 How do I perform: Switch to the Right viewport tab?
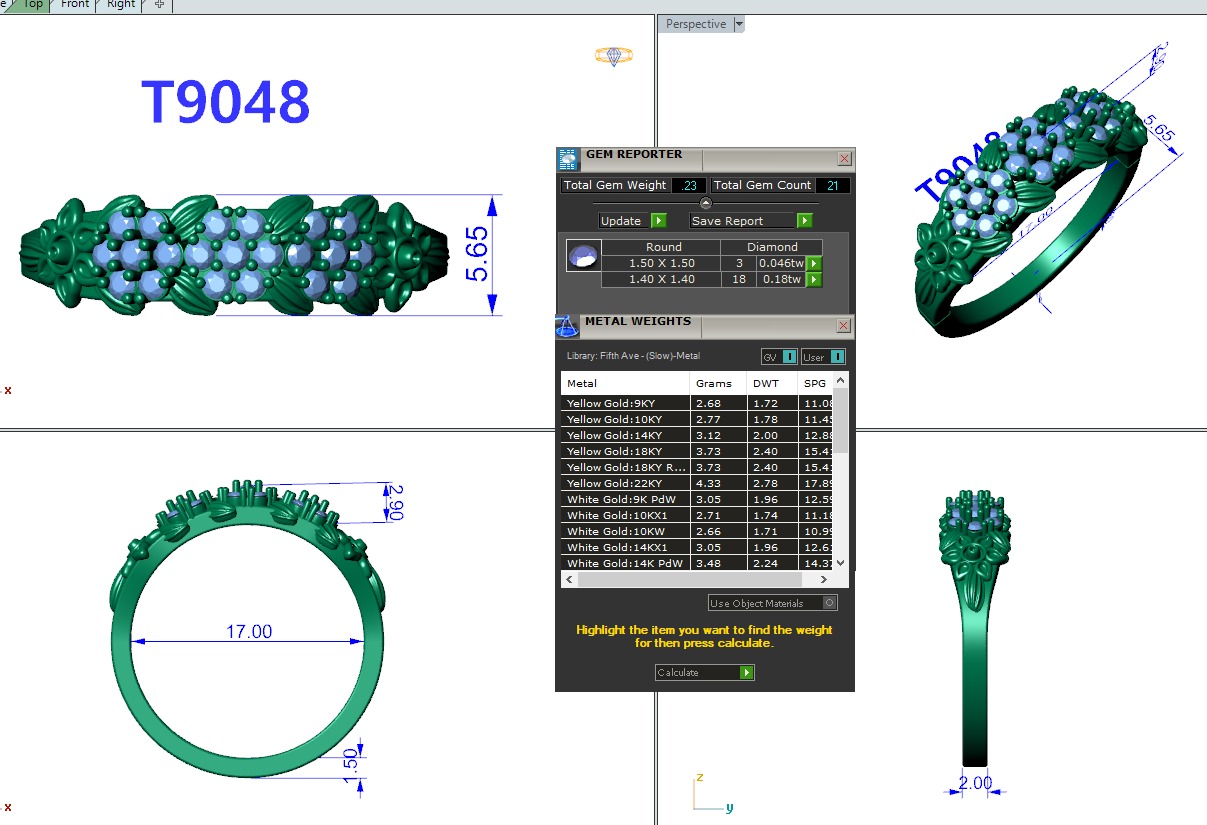121,4
